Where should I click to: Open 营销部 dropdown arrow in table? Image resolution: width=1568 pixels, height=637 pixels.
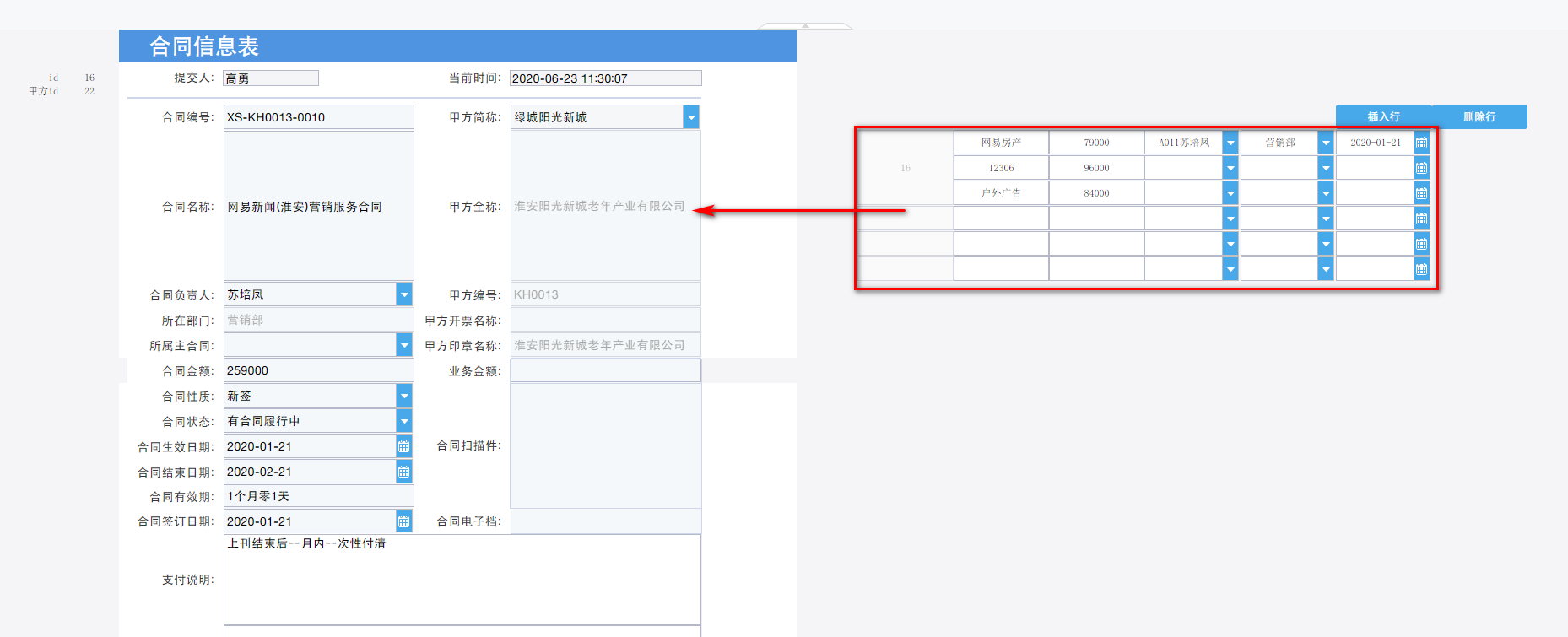(1326, 143)
